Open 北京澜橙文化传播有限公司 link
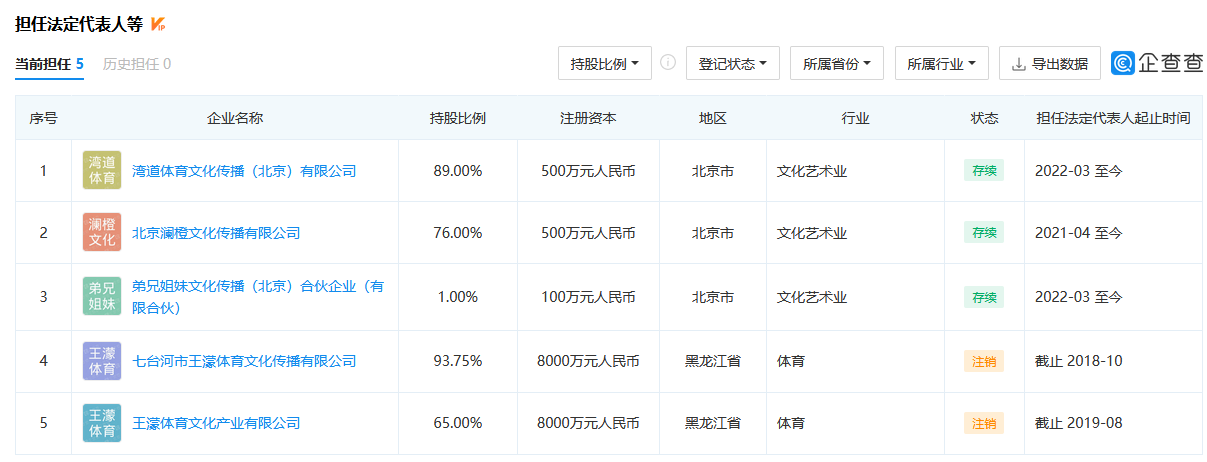 pyautogui.click(x=216, y=233)
